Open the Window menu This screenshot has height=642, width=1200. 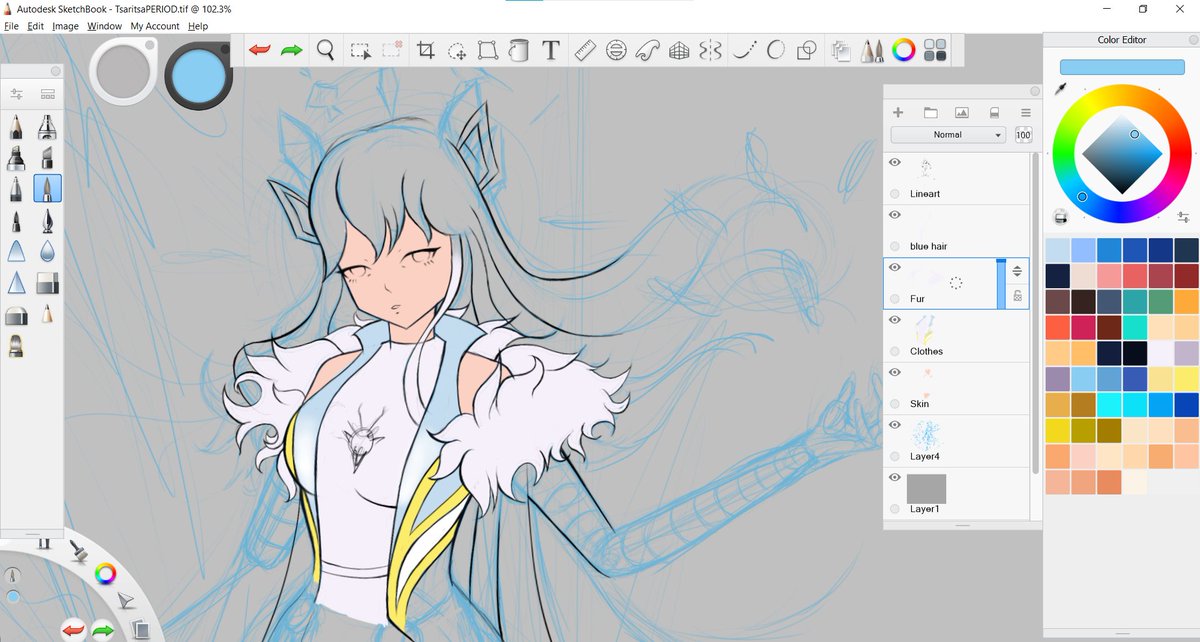104,26
